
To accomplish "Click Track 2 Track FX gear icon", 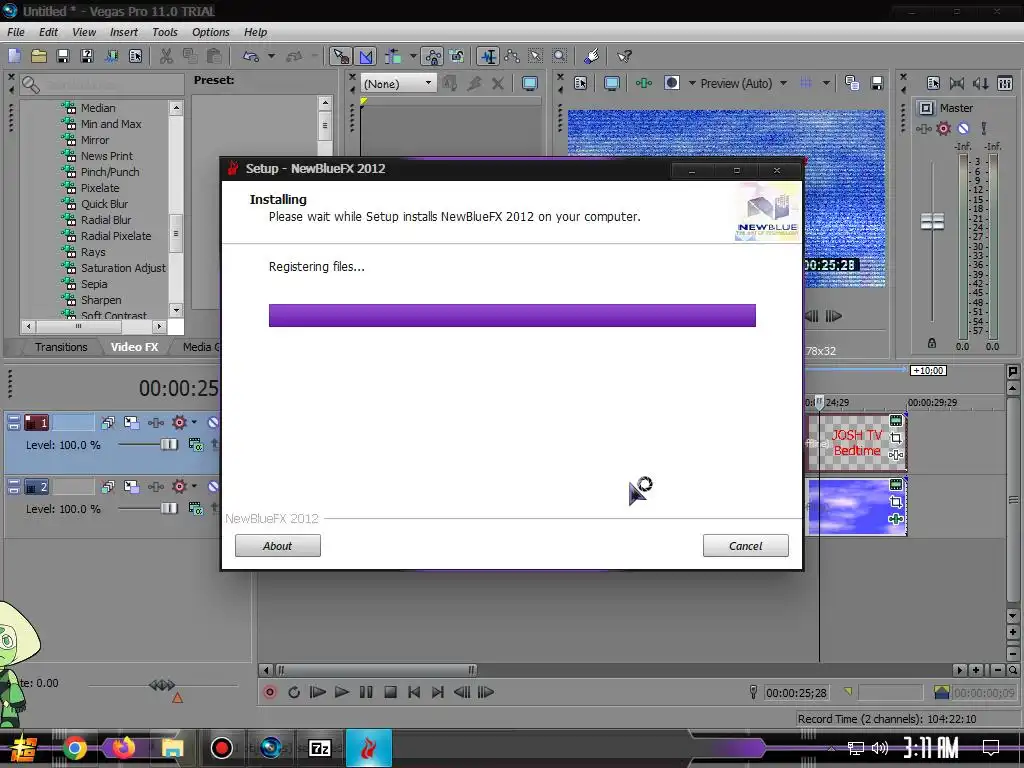I will (179, 487).
